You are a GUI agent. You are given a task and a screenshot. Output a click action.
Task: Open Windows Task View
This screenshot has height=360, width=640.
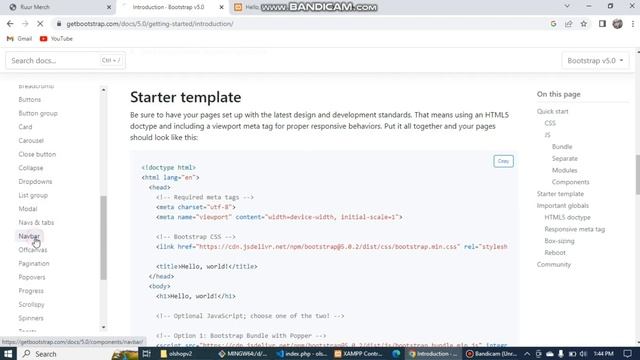tap(147, 354)
